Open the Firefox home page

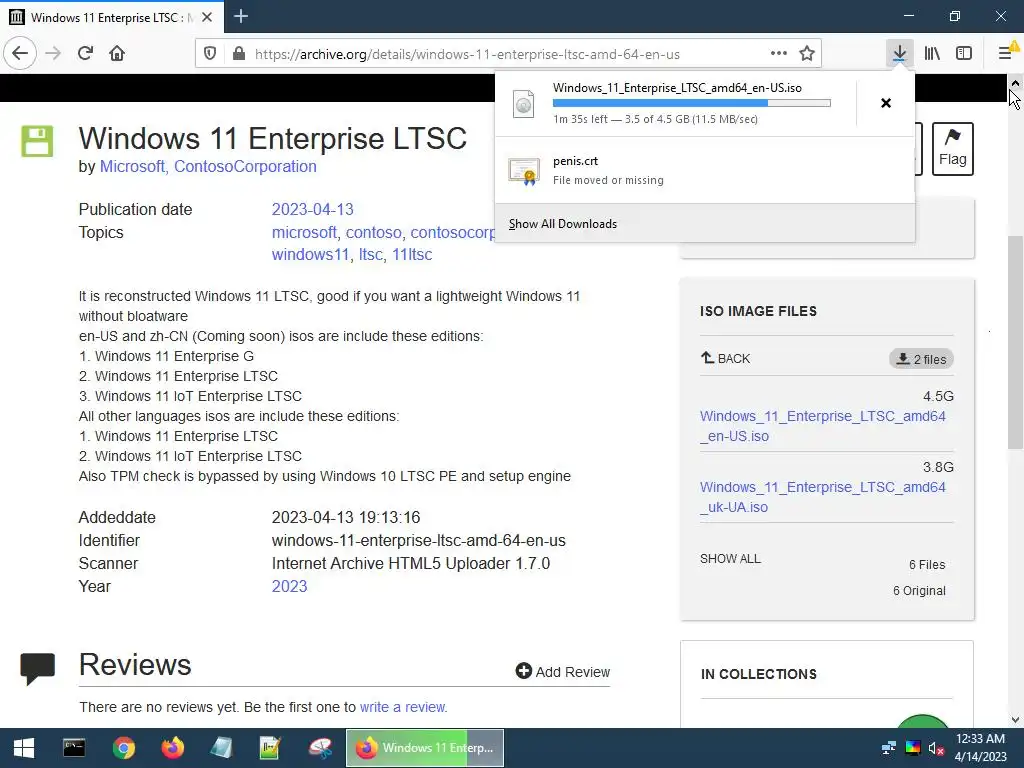coord(117,54)
